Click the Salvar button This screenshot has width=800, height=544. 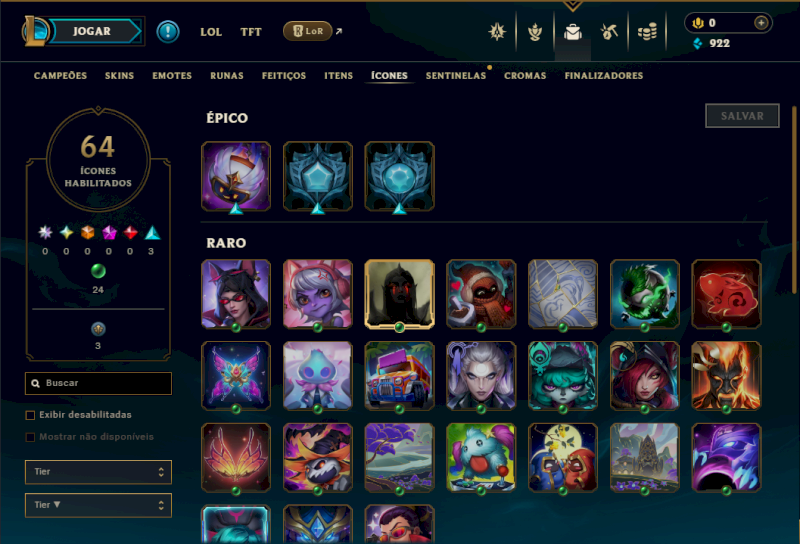[742, 116]
